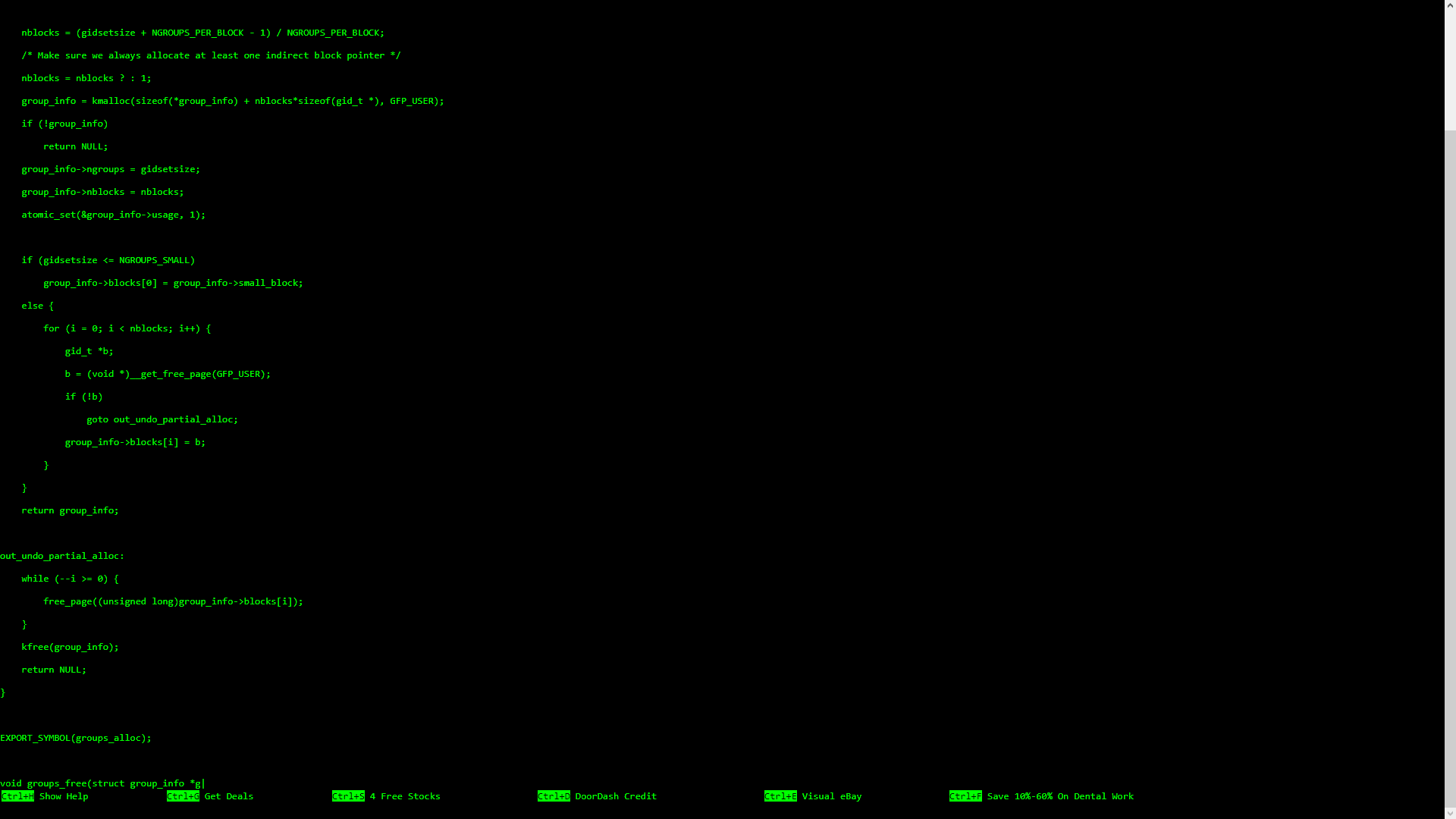The image size is (1456, 819).
Task: Open Save 10%-60% On Dental Work link
Action: 1060,796
